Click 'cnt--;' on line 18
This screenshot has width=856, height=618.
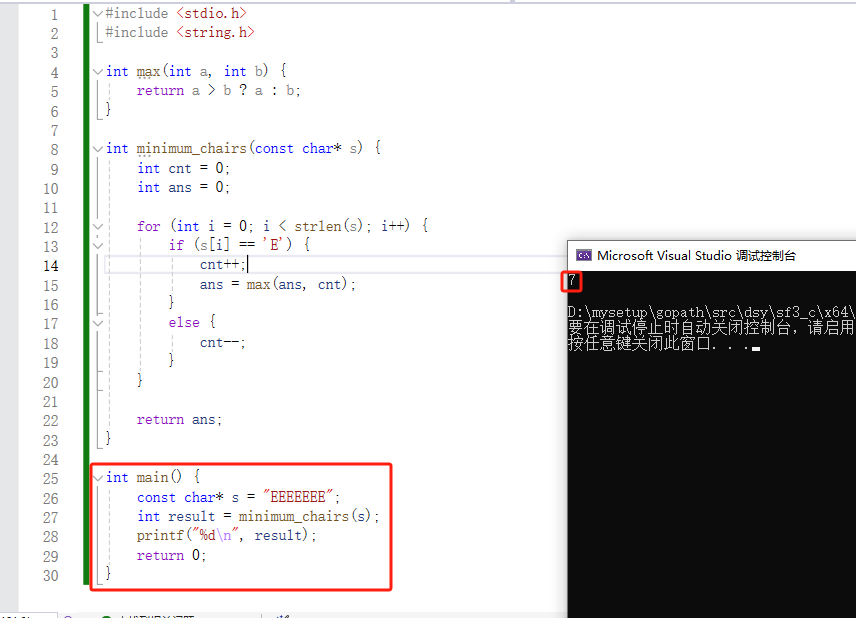click(x=223, y=343)
